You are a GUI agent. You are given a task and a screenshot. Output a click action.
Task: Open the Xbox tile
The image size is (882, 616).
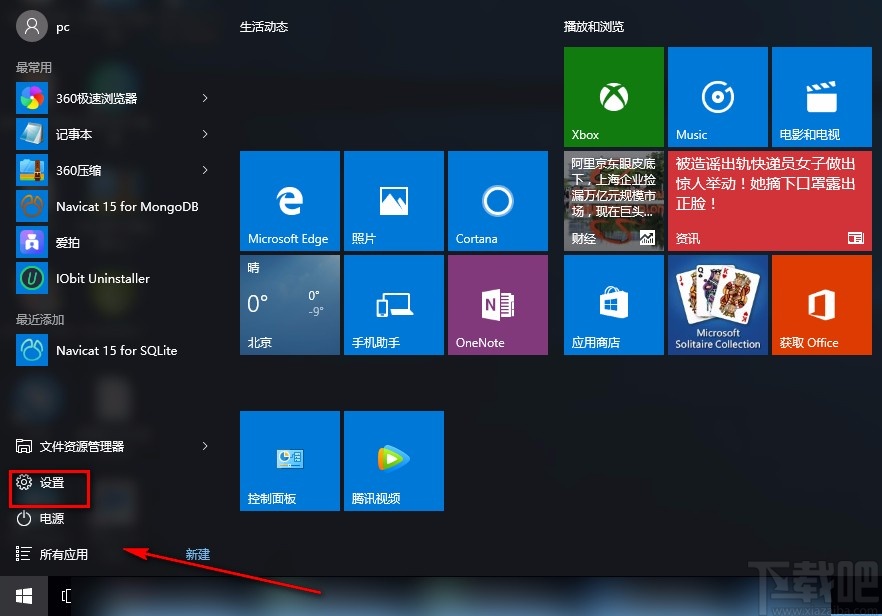coord(613,96)
